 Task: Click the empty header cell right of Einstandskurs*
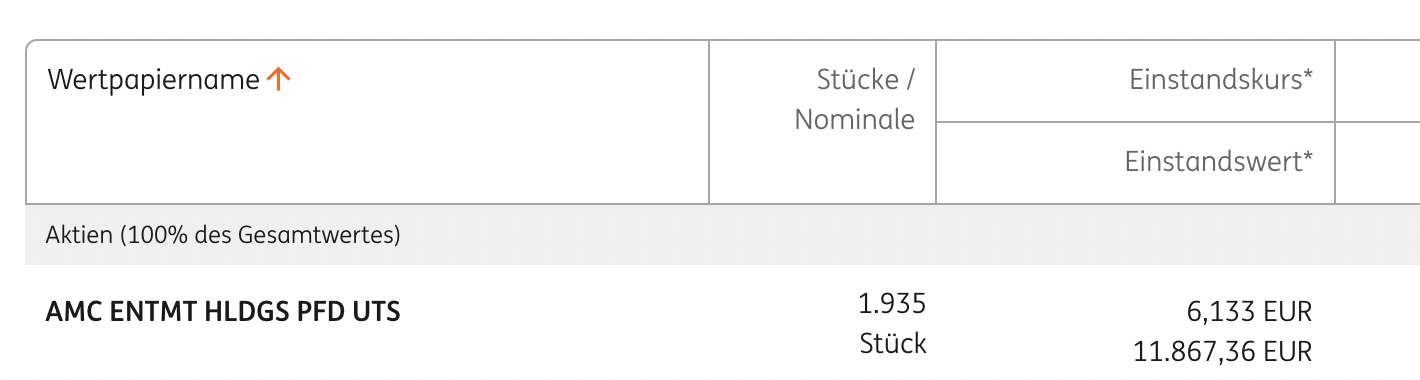tap(1378, 81)
